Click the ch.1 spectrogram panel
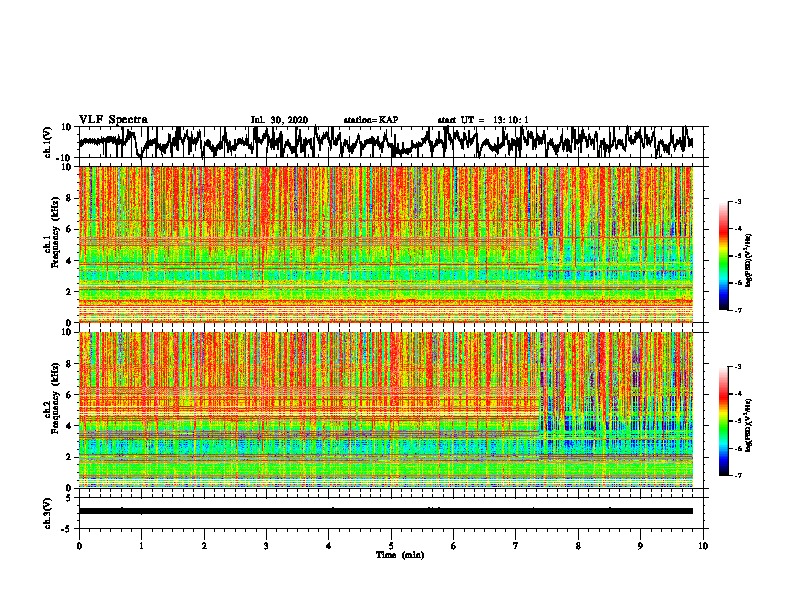 (386, 244)
